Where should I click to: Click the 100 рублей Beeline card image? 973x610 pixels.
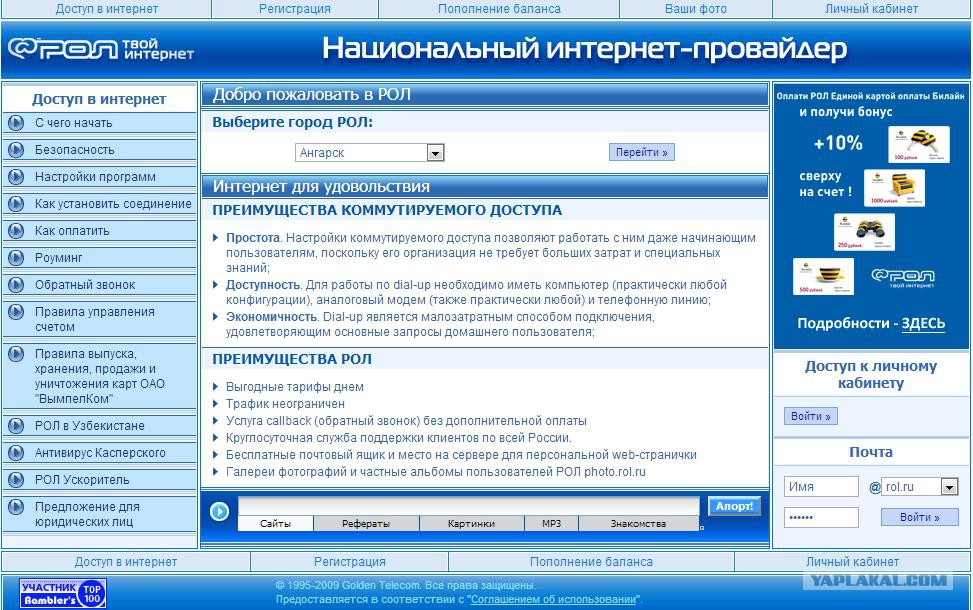tap(918, 145)
